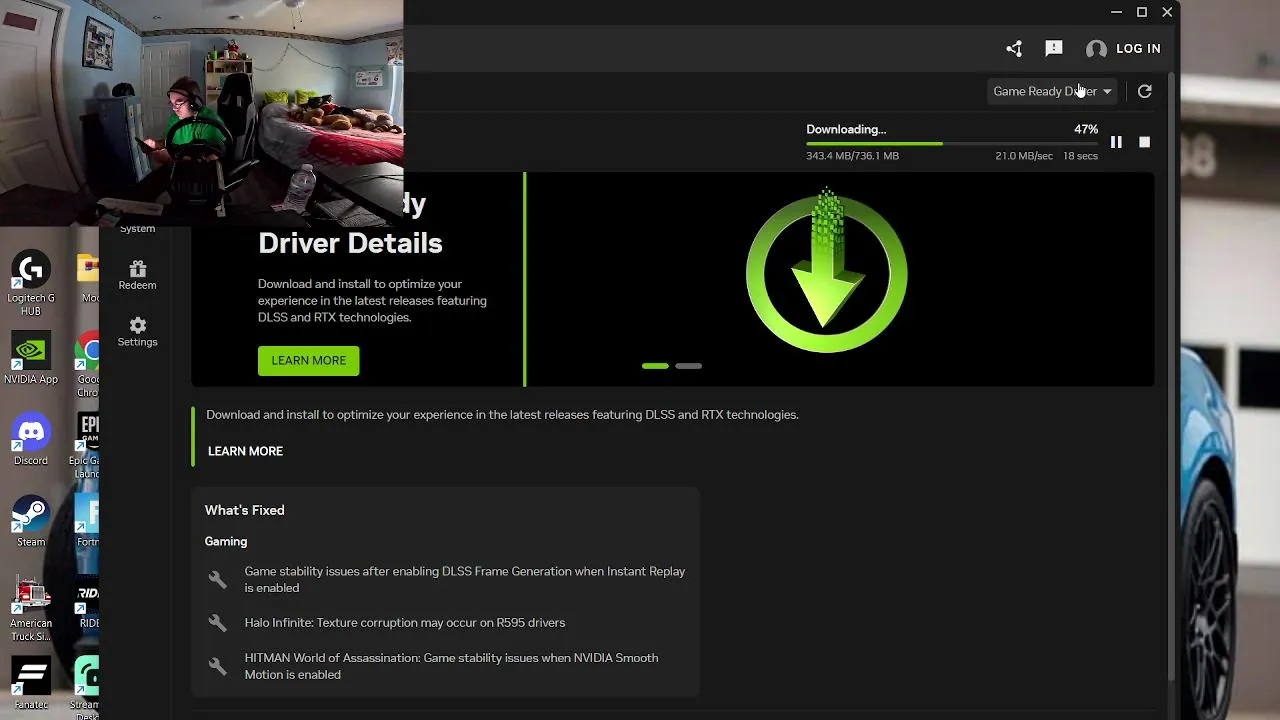Click the Halo Infinite texture corruption fix
This screenshot has width=1280, height=720.
pyautogui.click(x=405, y=623)
